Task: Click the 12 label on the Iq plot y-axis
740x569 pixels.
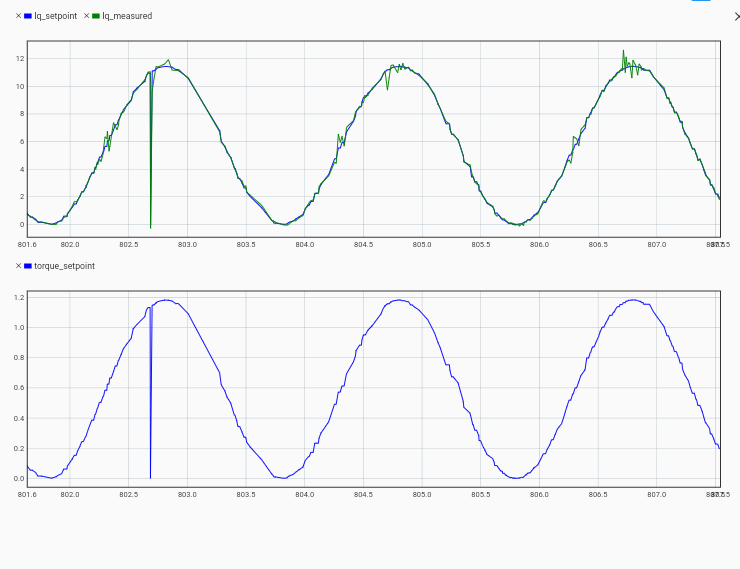Action: tap(19, 58)
